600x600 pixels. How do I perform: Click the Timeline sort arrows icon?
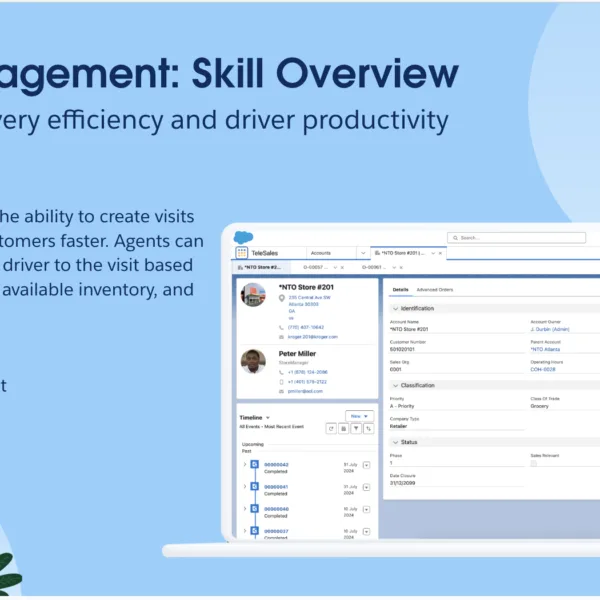click(x=368, y=429)
